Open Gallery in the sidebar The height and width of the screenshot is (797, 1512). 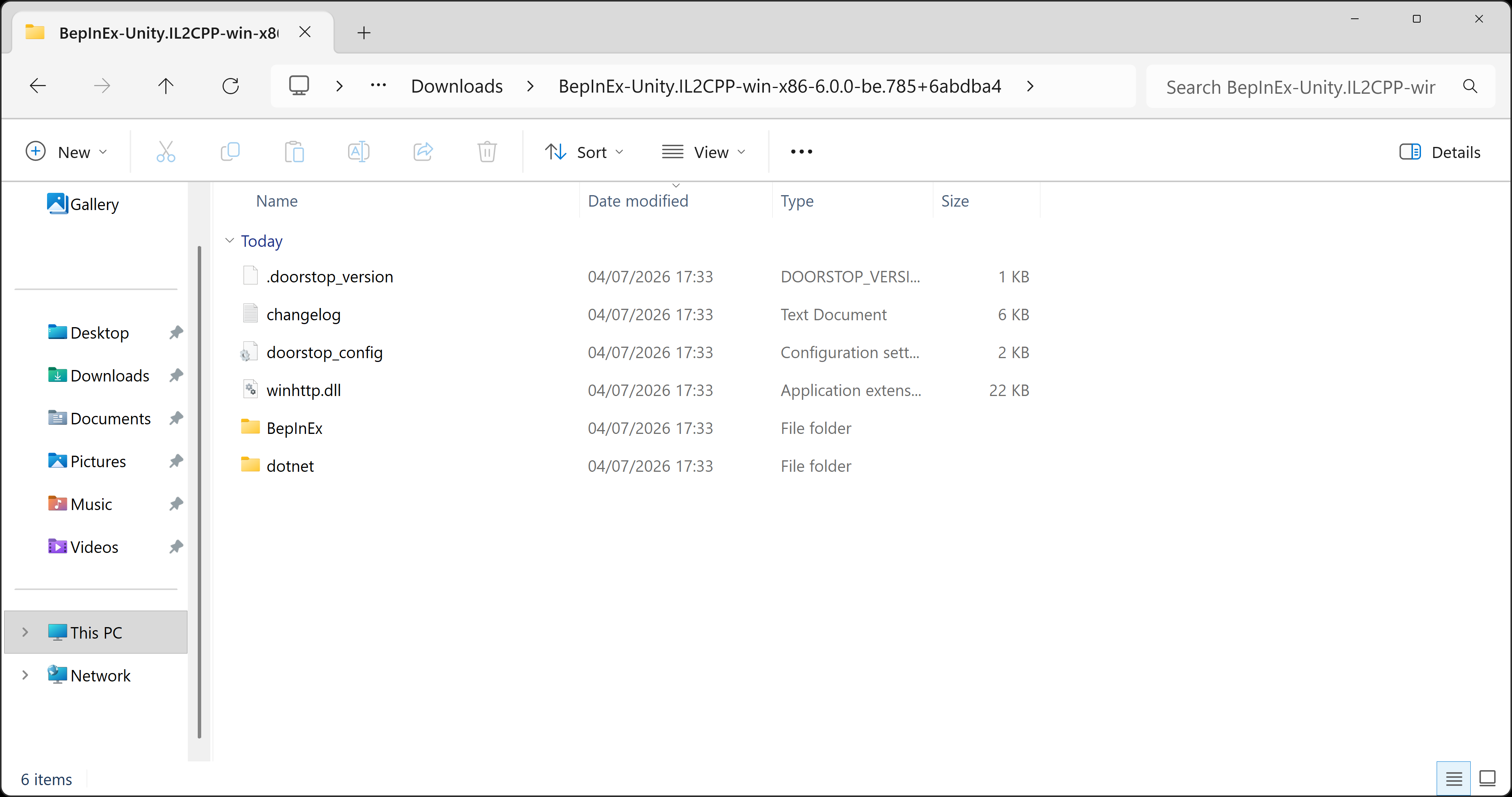[84, 204]
